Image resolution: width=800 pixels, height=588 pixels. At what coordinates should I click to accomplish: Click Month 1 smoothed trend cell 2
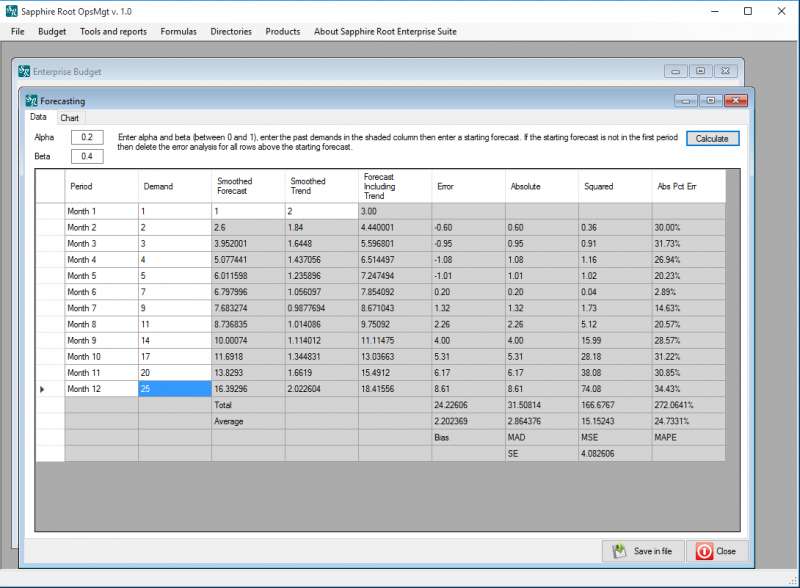pos(322,211)
